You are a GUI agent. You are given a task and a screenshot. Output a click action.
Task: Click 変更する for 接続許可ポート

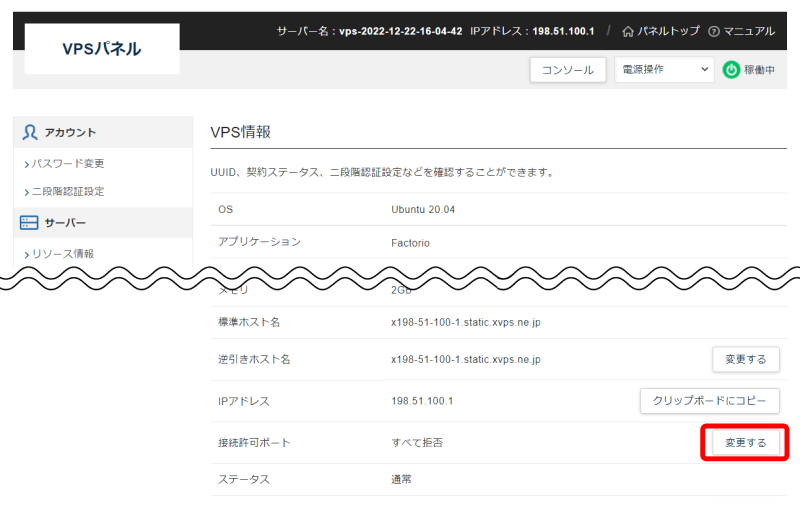pos(745,443)
